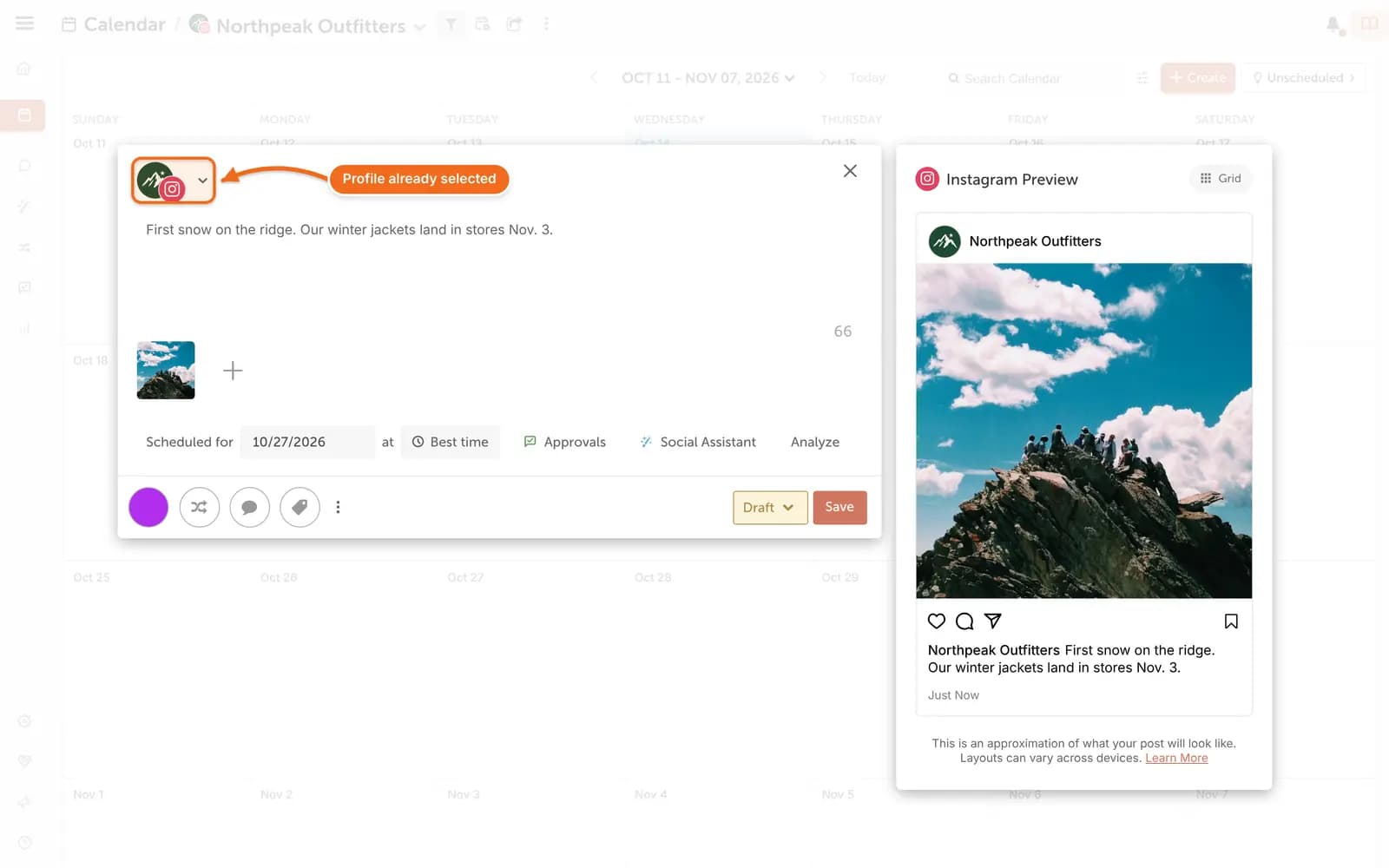Viewport: 1389px width, 868px height.
Task: Open the comment bubble icon in composer
Action: point(249,507)
